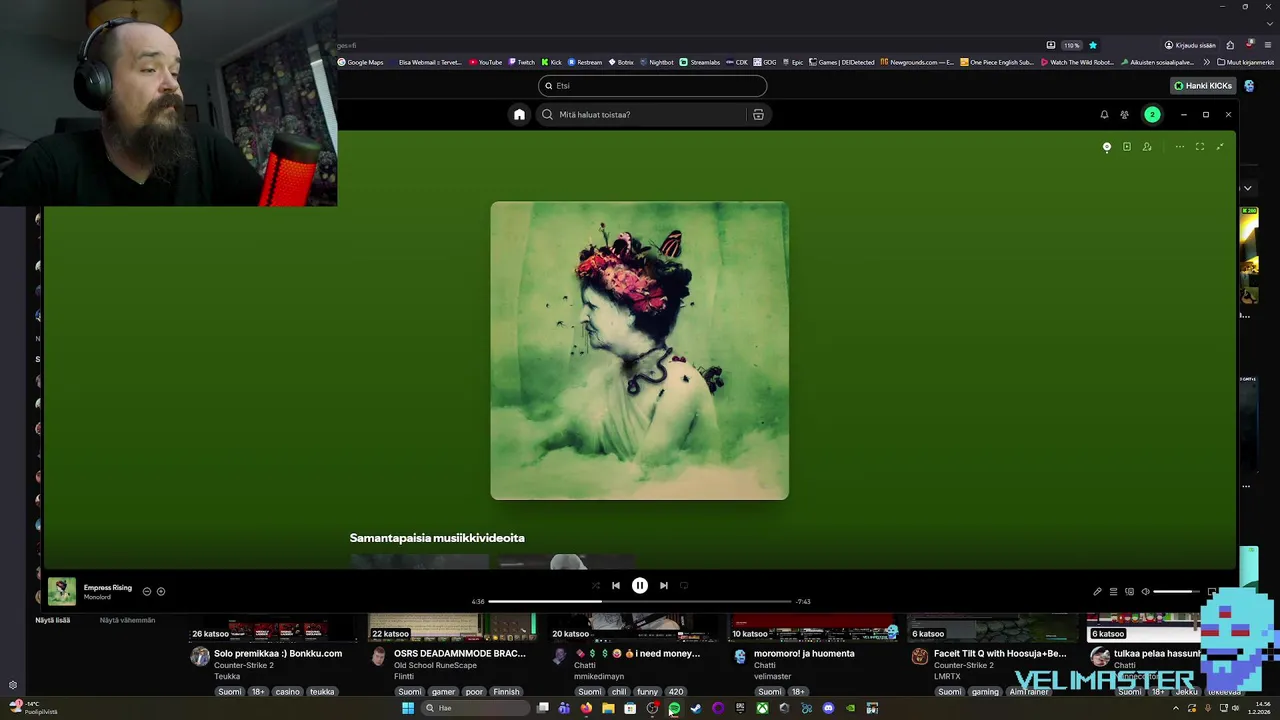
Task: Click 'Näytä lisää' link
Action: pos(53,620)
